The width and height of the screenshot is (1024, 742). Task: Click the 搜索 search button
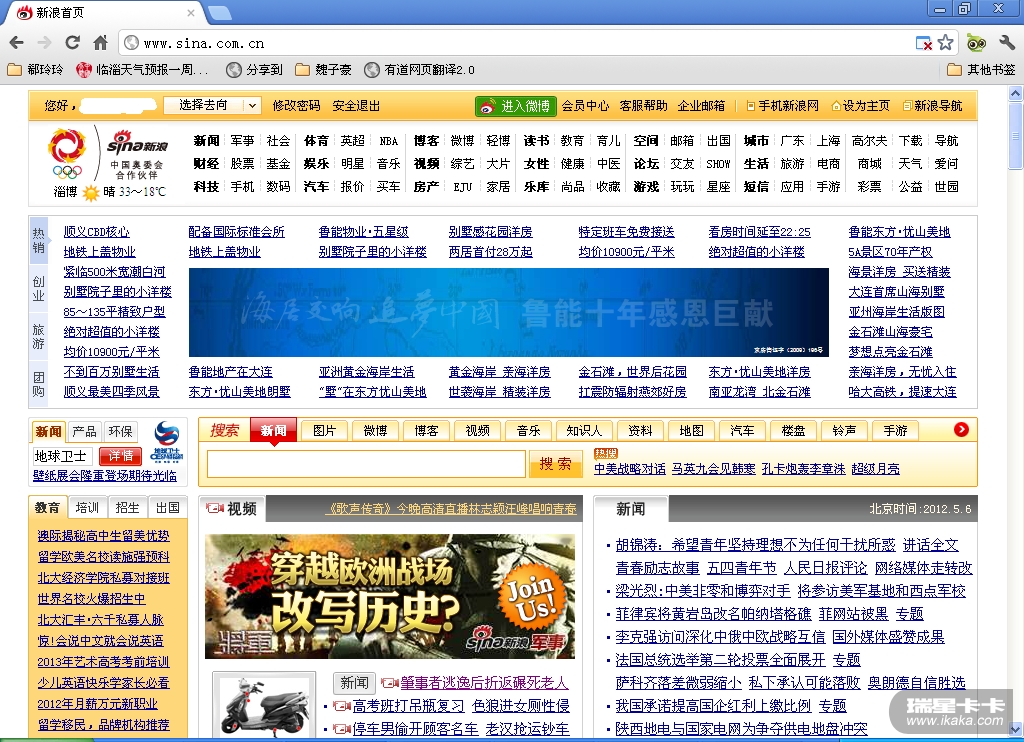[556, 464]
